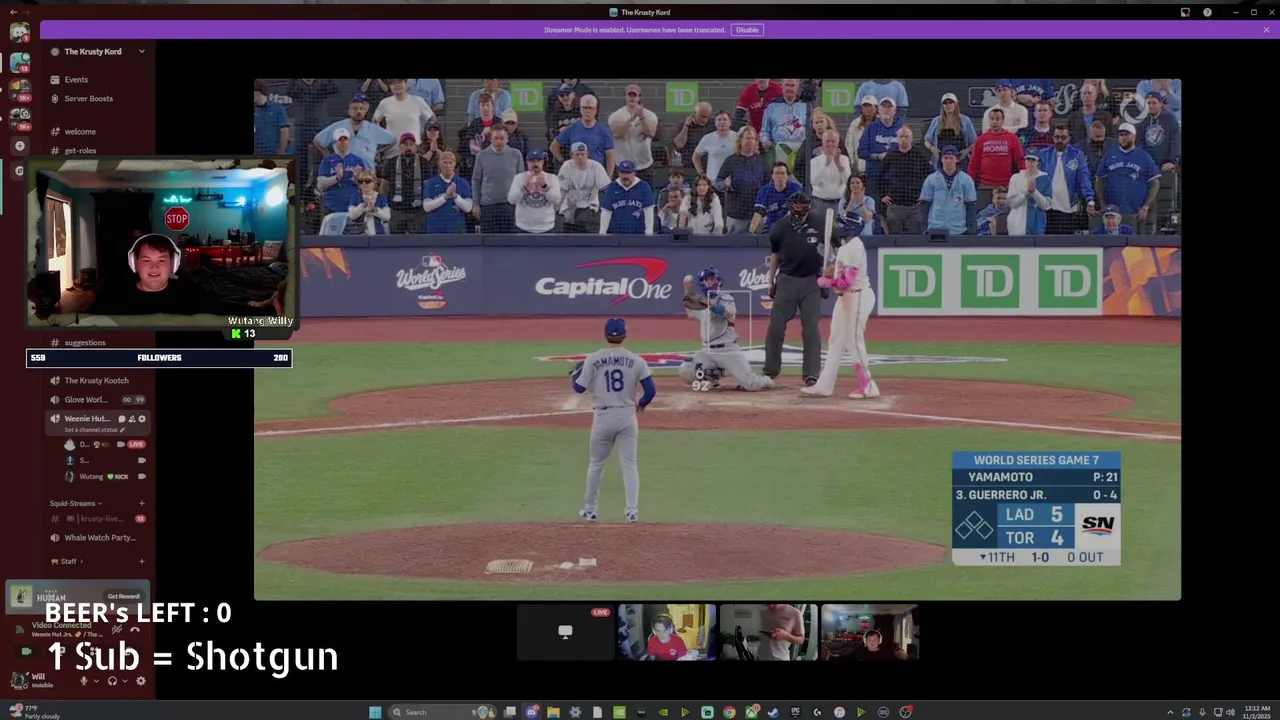Join The Krusty Kootch voice channel
1280x720 pixels.
click(96, 380)
